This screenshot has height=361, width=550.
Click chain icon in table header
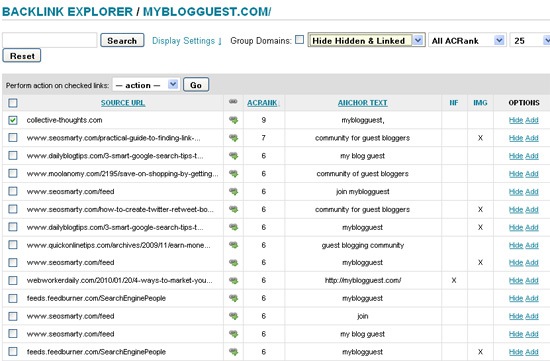(233, 102)
